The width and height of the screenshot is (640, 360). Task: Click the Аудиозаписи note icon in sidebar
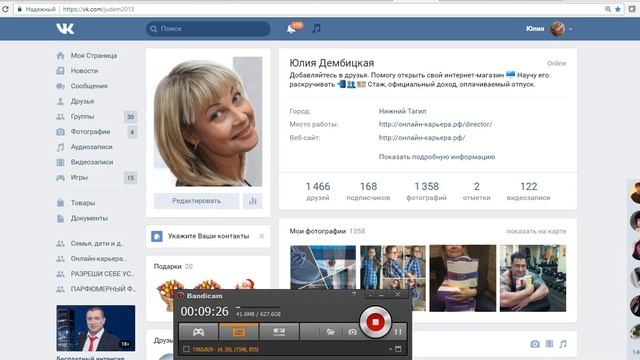tap(60, 147)
